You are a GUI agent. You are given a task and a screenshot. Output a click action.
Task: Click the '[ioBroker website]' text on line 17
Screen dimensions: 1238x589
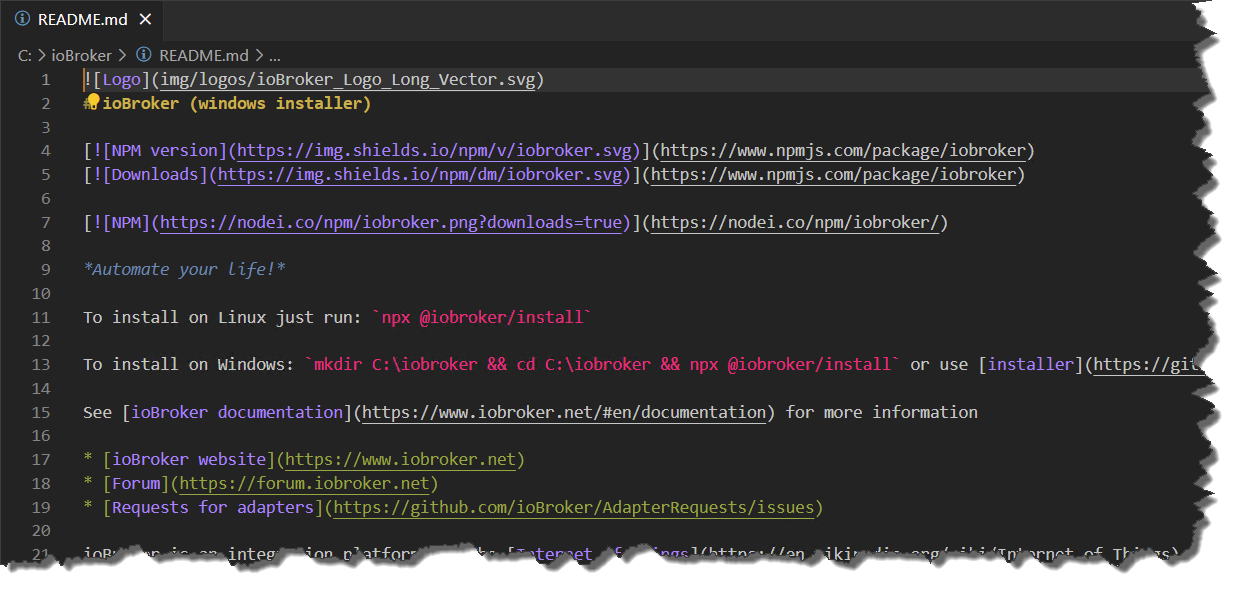point(189,460)
